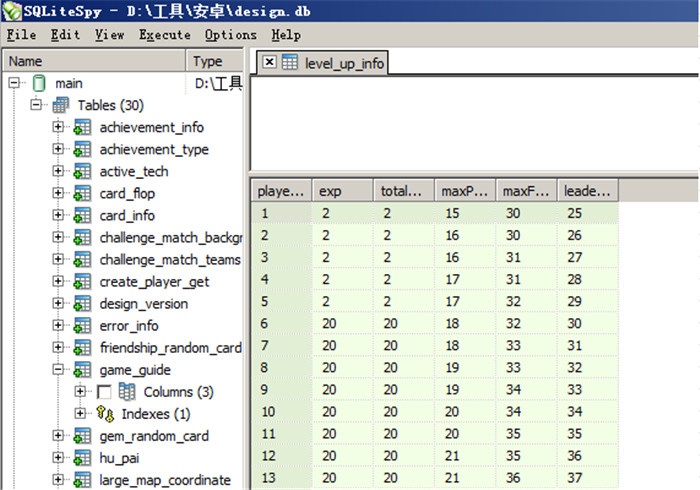The height and width of the screenshot is (490, 700).
Task: Open the File menu
Action: pyautogui.click(x=21, y=35)
